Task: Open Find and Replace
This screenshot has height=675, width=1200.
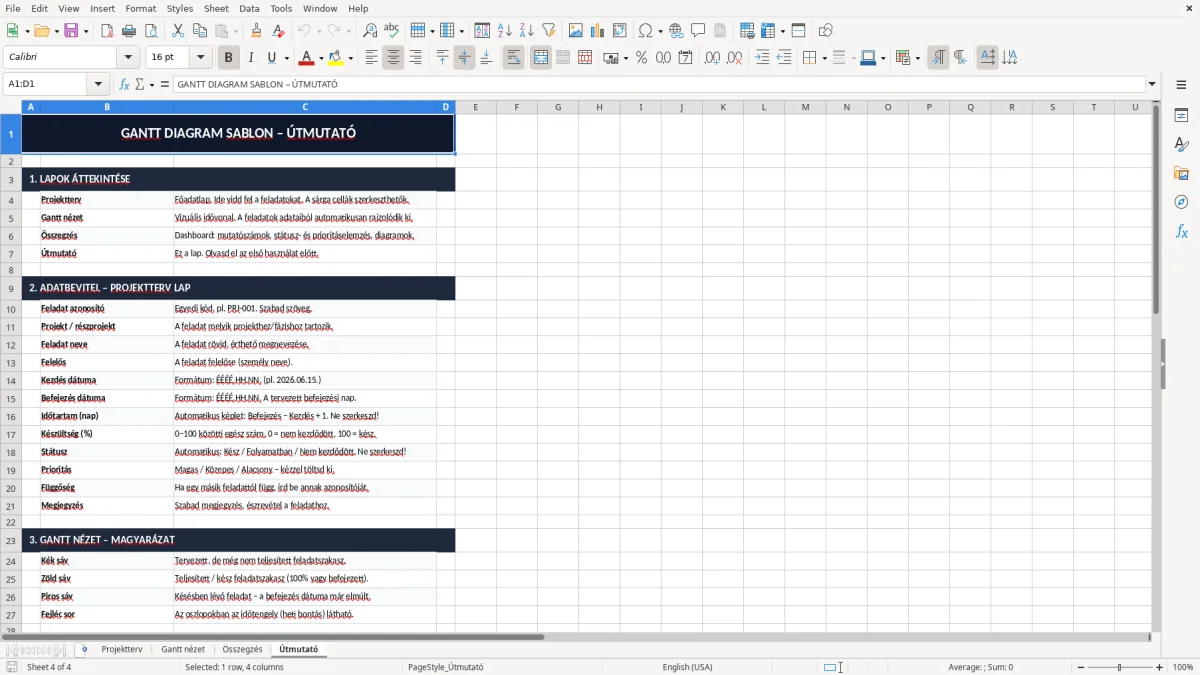Action: (x=370, y=31)
